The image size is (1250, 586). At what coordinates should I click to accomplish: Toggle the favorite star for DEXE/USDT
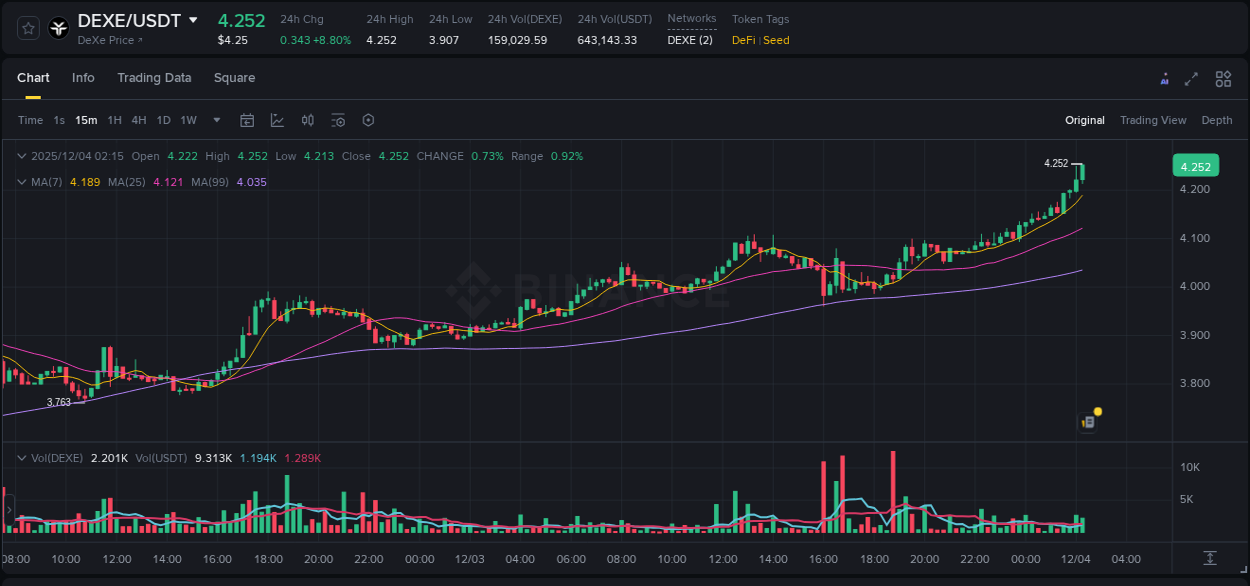(28, 28)
